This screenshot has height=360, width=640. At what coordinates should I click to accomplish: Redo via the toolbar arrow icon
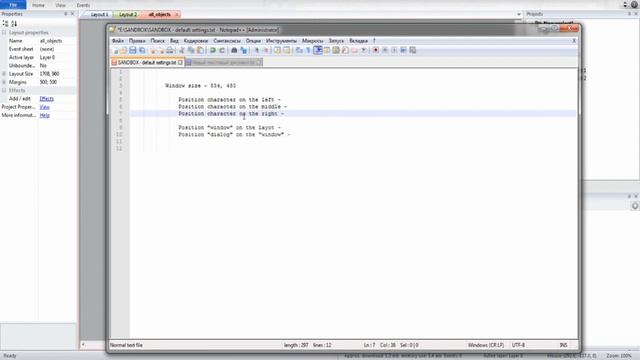[222, 50]
